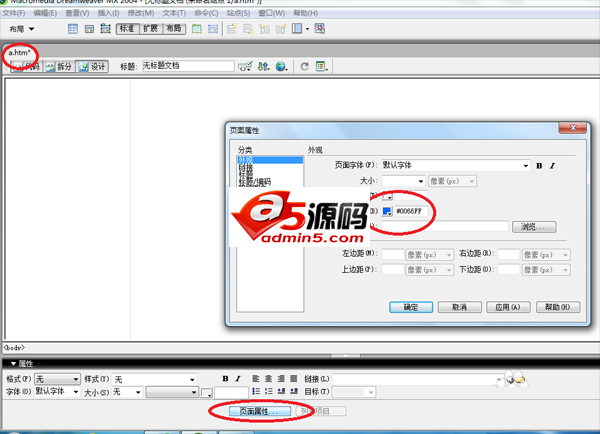
Task: Click insert row above icon
Action: coord(232,29)
